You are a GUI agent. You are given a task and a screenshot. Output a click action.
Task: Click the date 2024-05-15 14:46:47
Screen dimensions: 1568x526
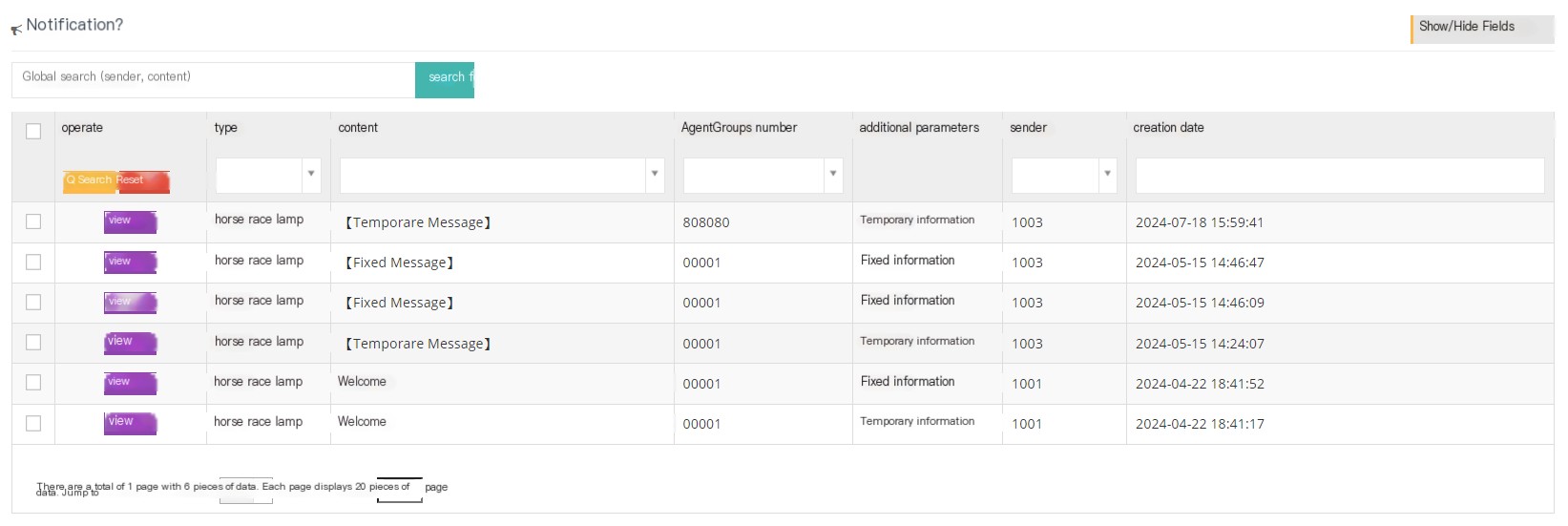pyautogui.click(x=1200, y=263)
